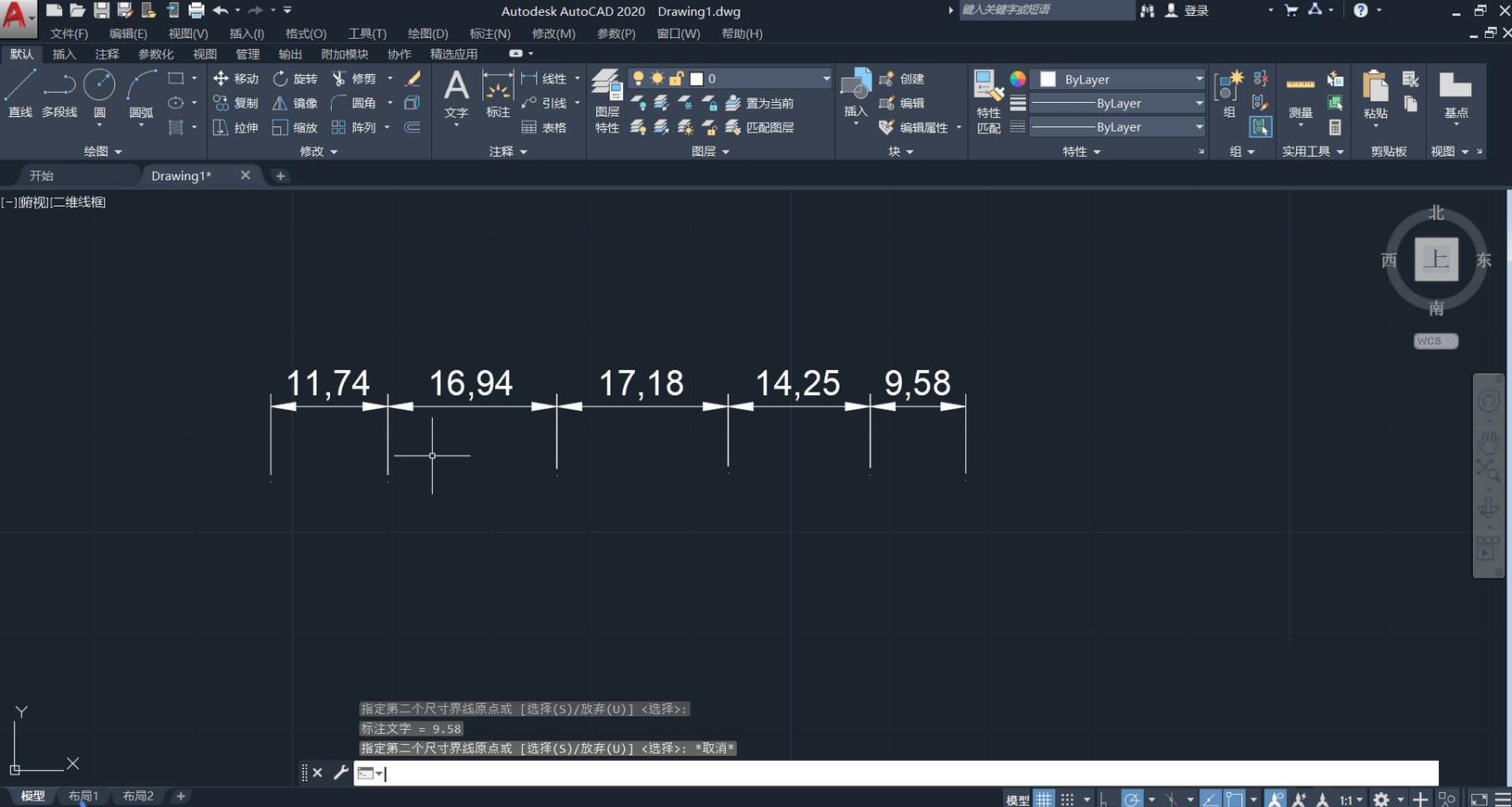Click the Text (文字) tool
Image resolution: width=1512 pixels, height=807 pixels.
coord(456,95)
